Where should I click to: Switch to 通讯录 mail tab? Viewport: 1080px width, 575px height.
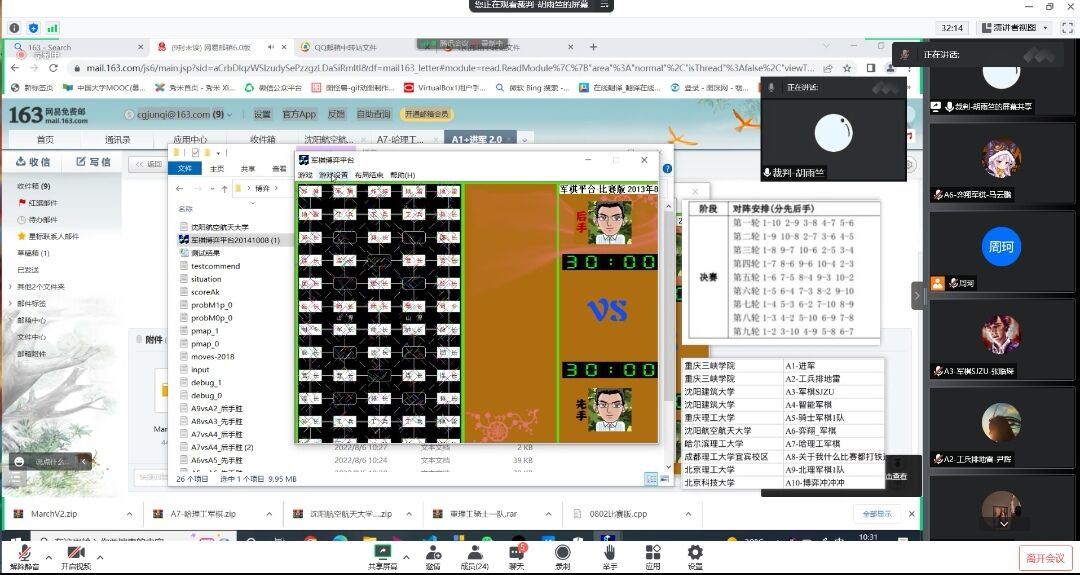tap(118, 139)
